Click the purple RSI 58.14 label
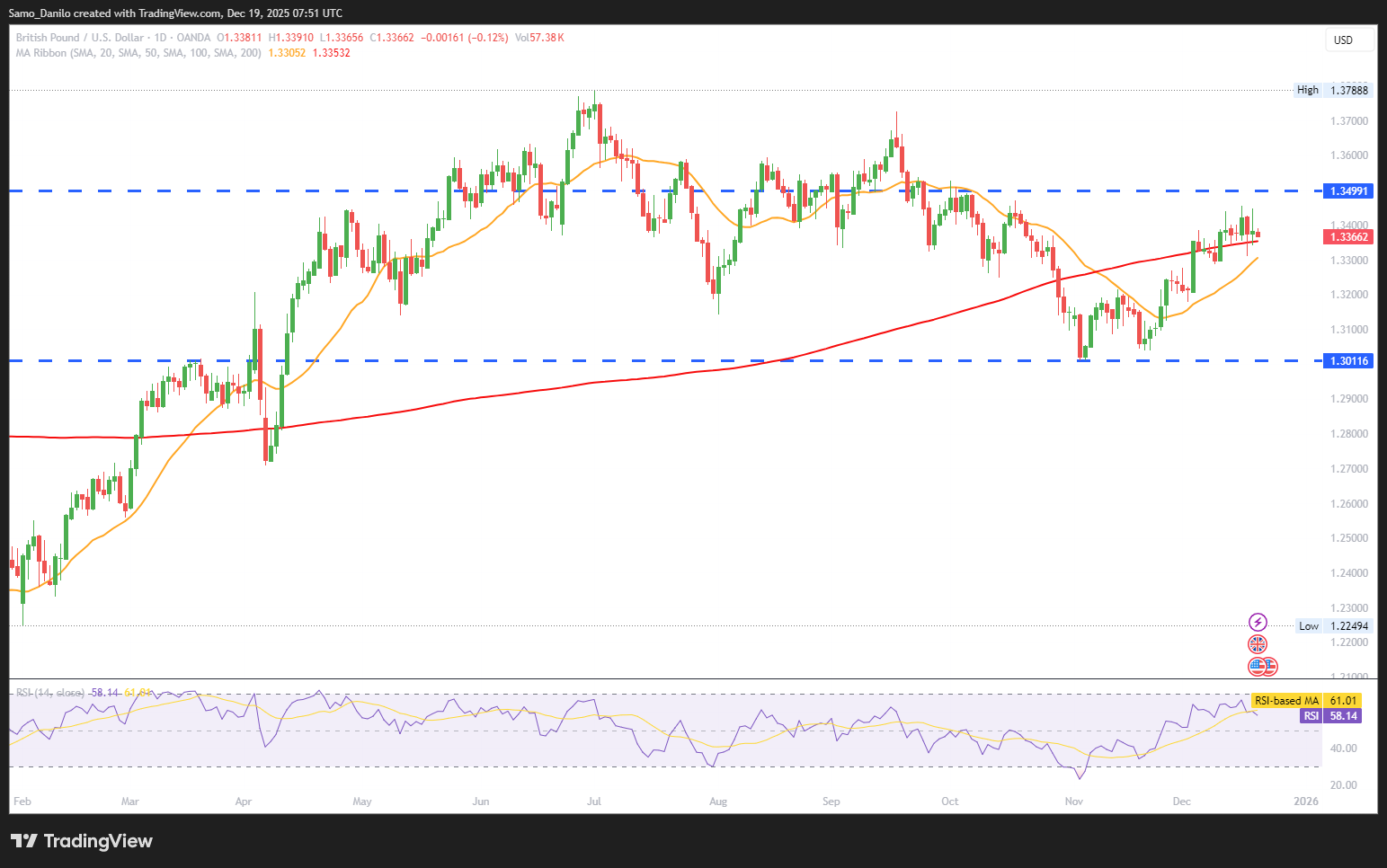 coord(1330,716)
